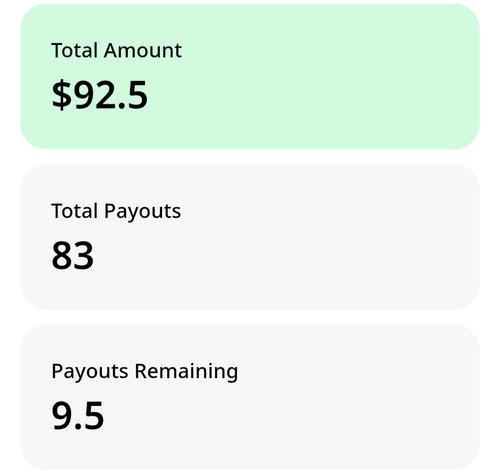Select the Total Amount label
Image resolution: width=500 pixels, height=475 pixels.
tap(117, 51)
